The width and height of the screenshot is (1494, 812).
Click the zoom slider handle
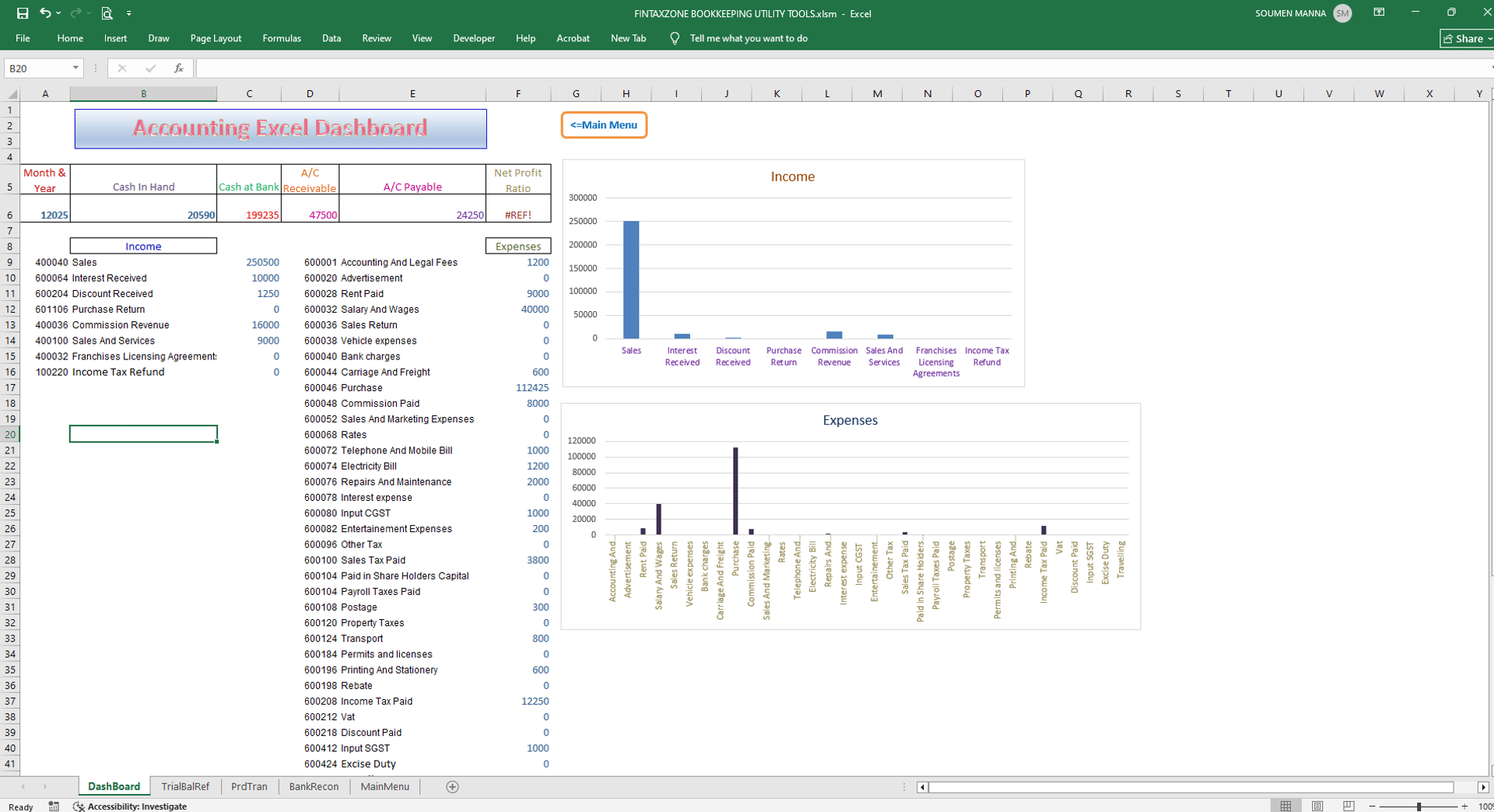pos(1419,807)
